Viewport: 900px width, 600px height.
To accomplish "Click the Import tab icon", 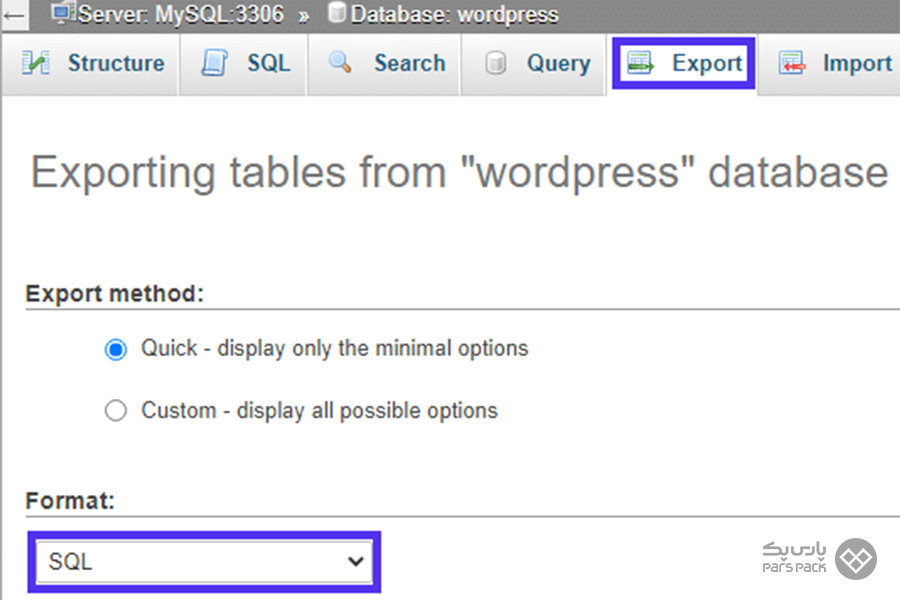I will point(792,63).
